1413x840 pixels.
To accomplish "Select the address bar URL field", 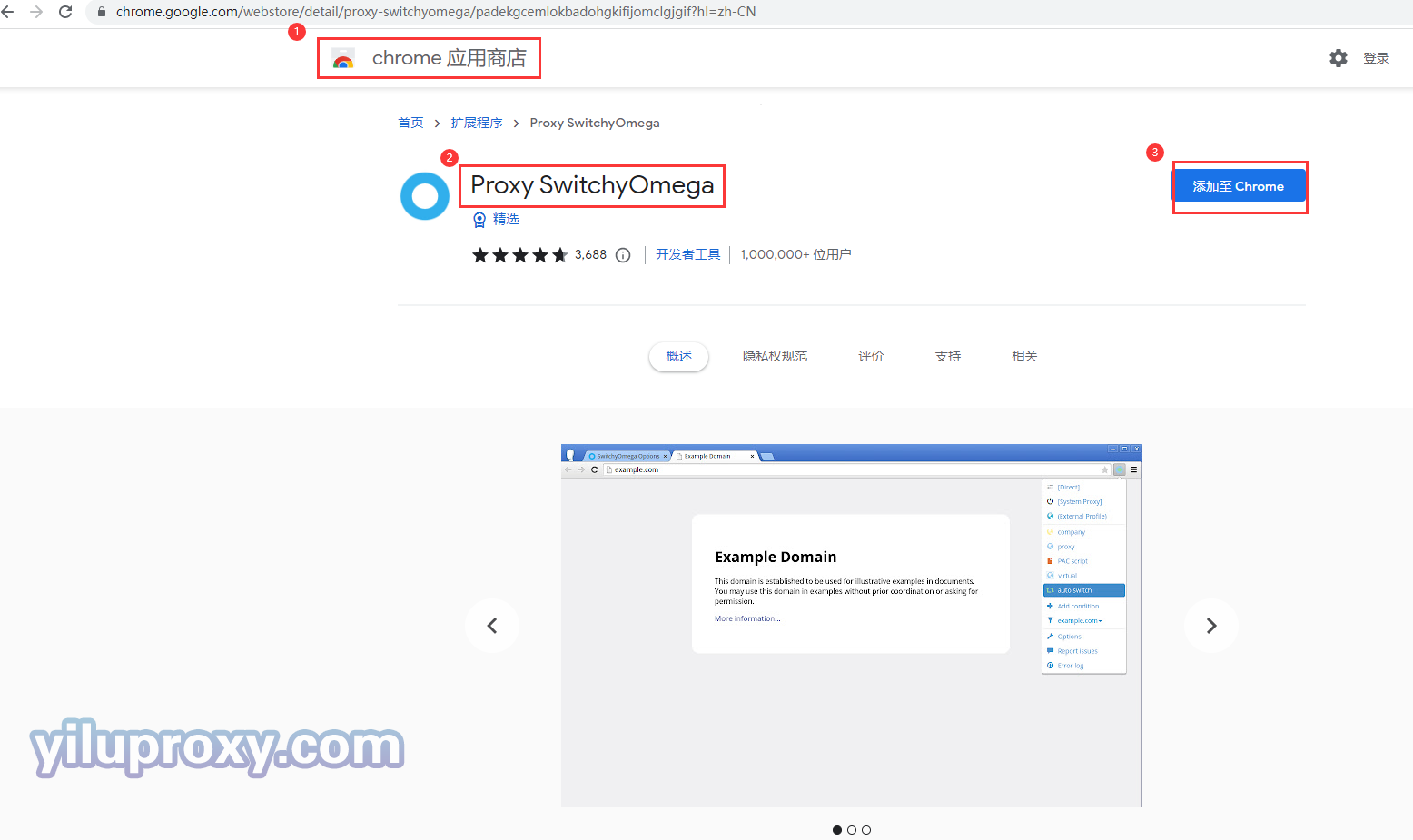I will (436, 12).
